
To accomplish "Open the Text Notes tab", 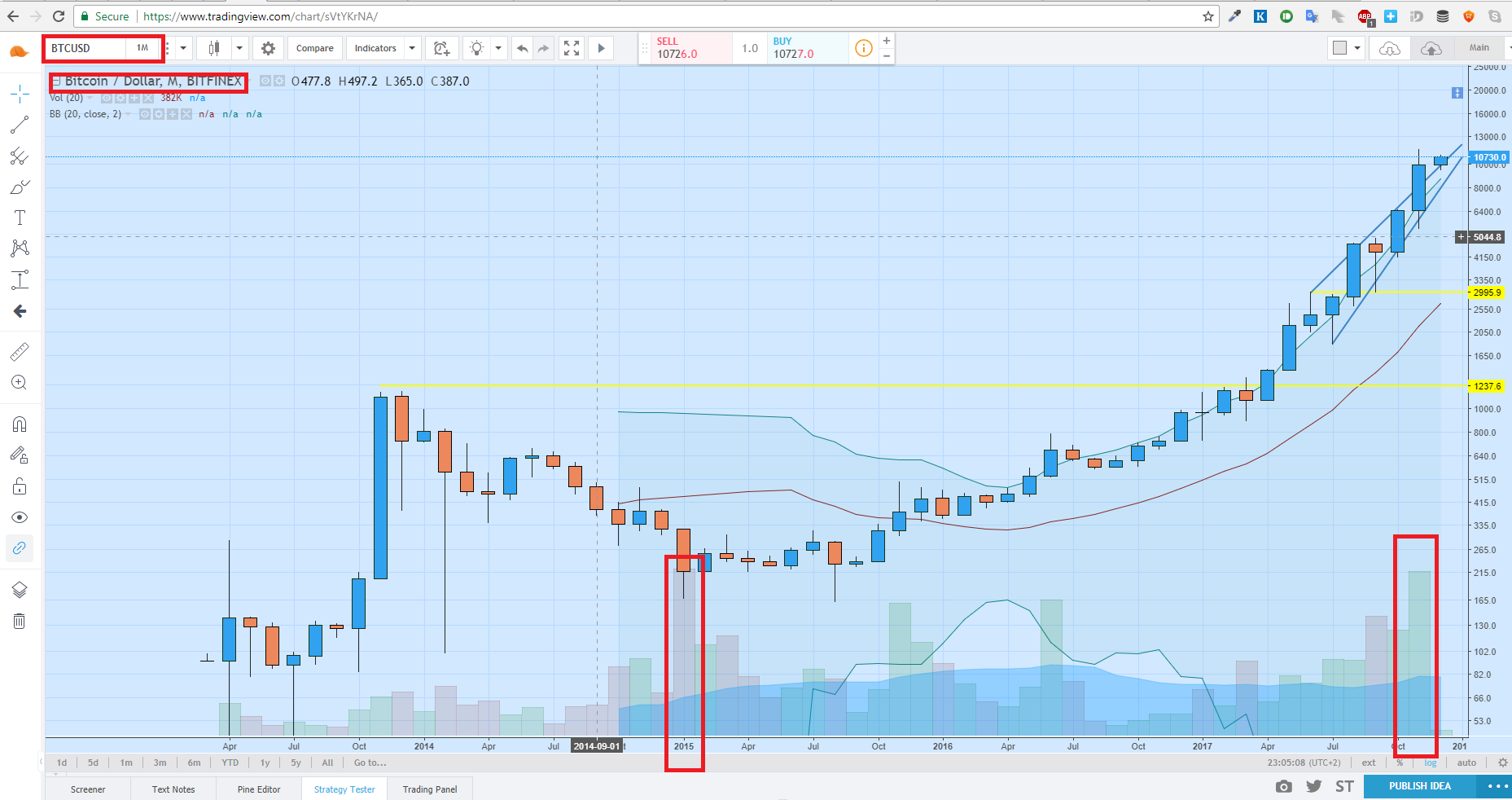I will coord(173,789).
